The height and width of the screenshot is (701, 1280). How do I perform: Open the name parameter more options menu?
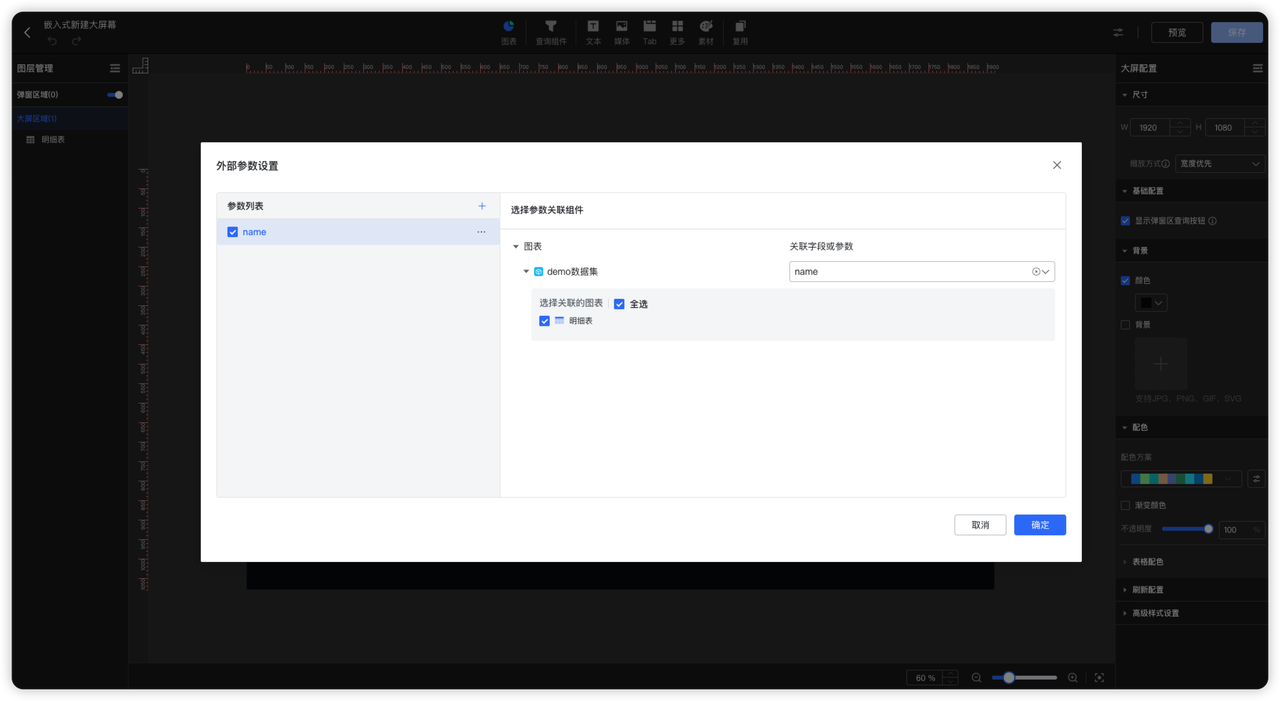[x=481, y=232]
